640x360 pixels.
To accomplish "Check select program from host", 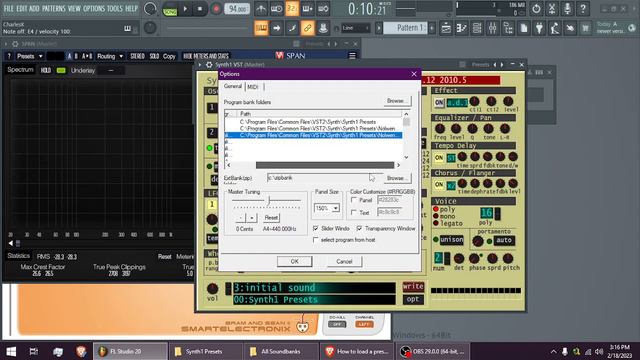I will point(316,240).
